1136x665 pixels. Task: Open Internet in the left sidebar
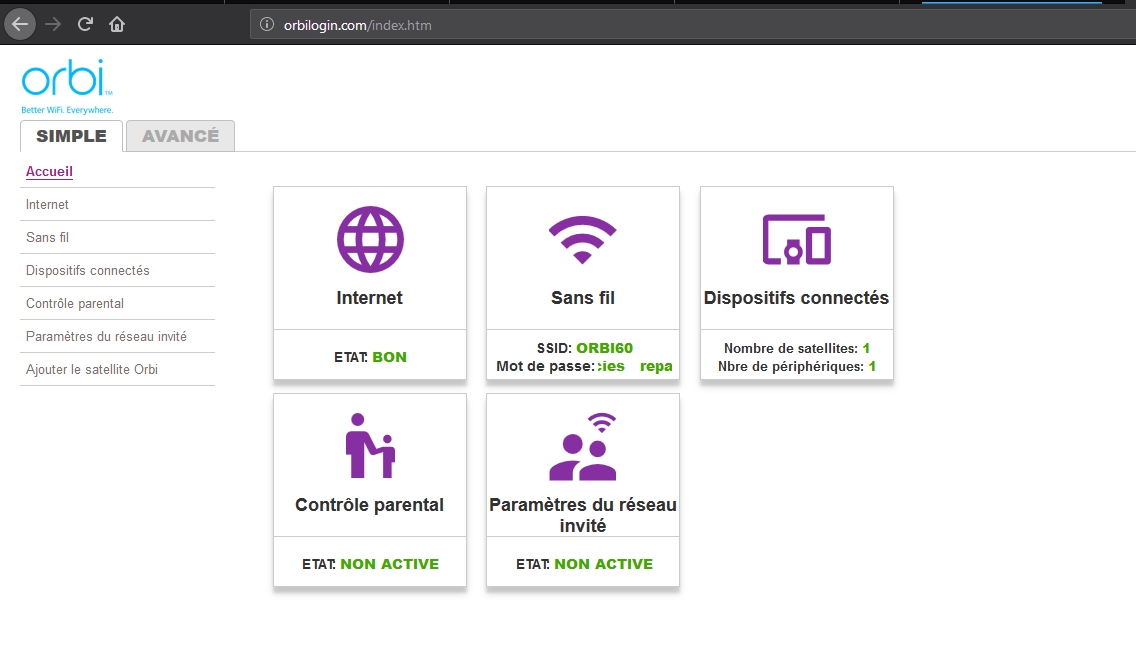[x=47, y=204]
